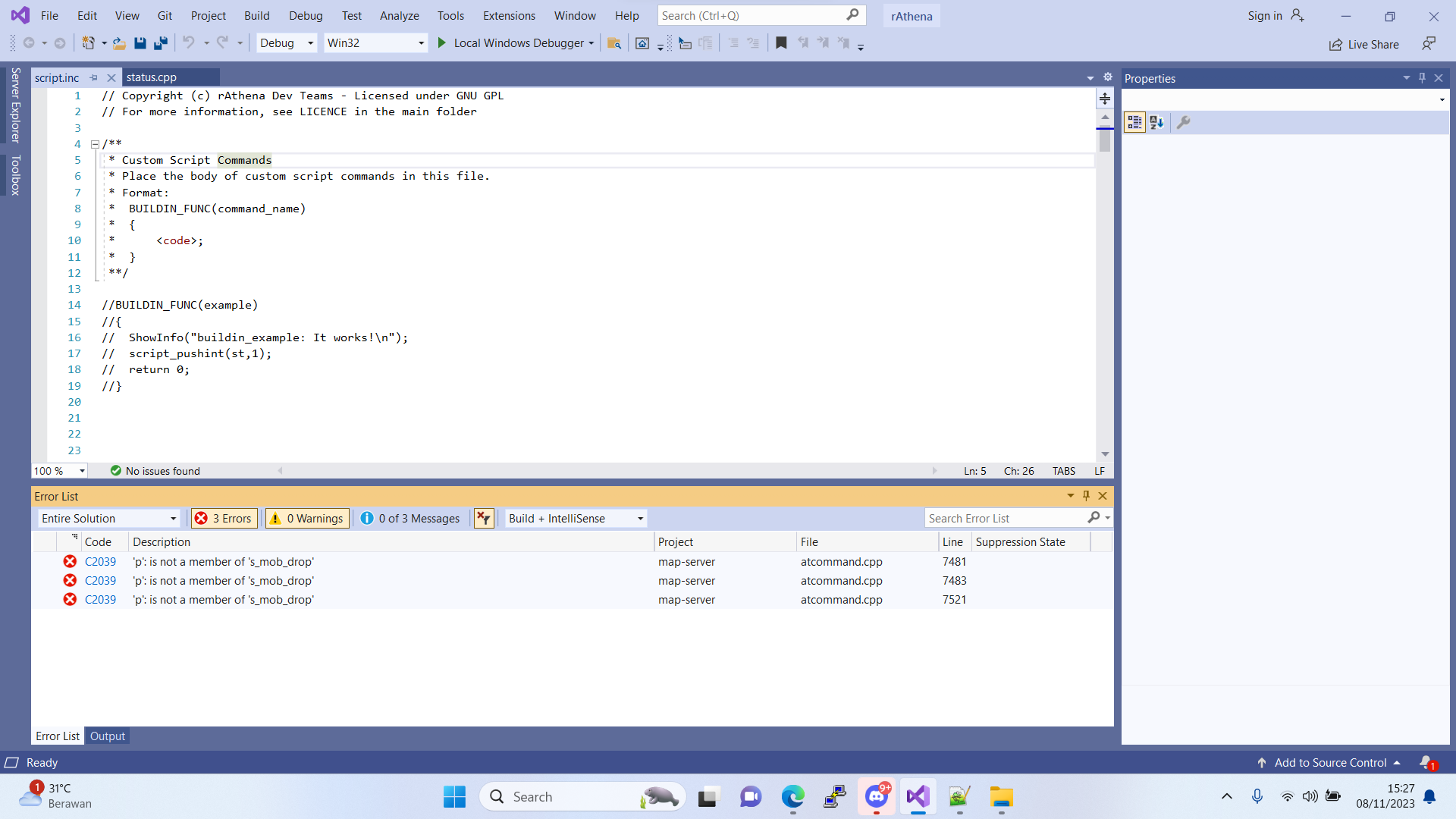Viewport: 1456px width, 819px height.
Task: Toggle bookmark with the bookmark icon
Action: (781, 43)
